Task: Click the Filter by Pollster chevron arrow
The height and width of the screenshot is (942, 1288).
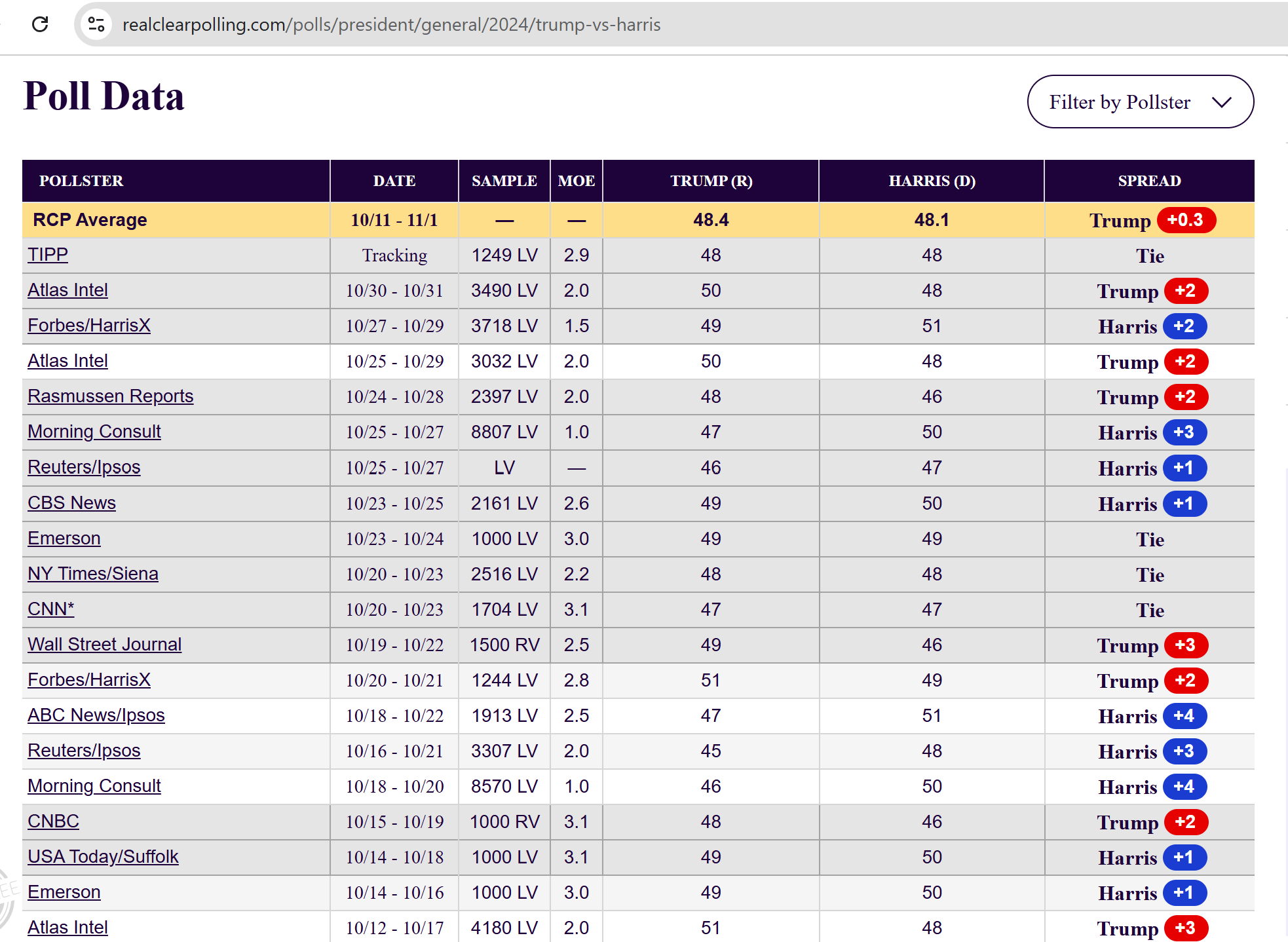Action: click(x=1221, y=102)
